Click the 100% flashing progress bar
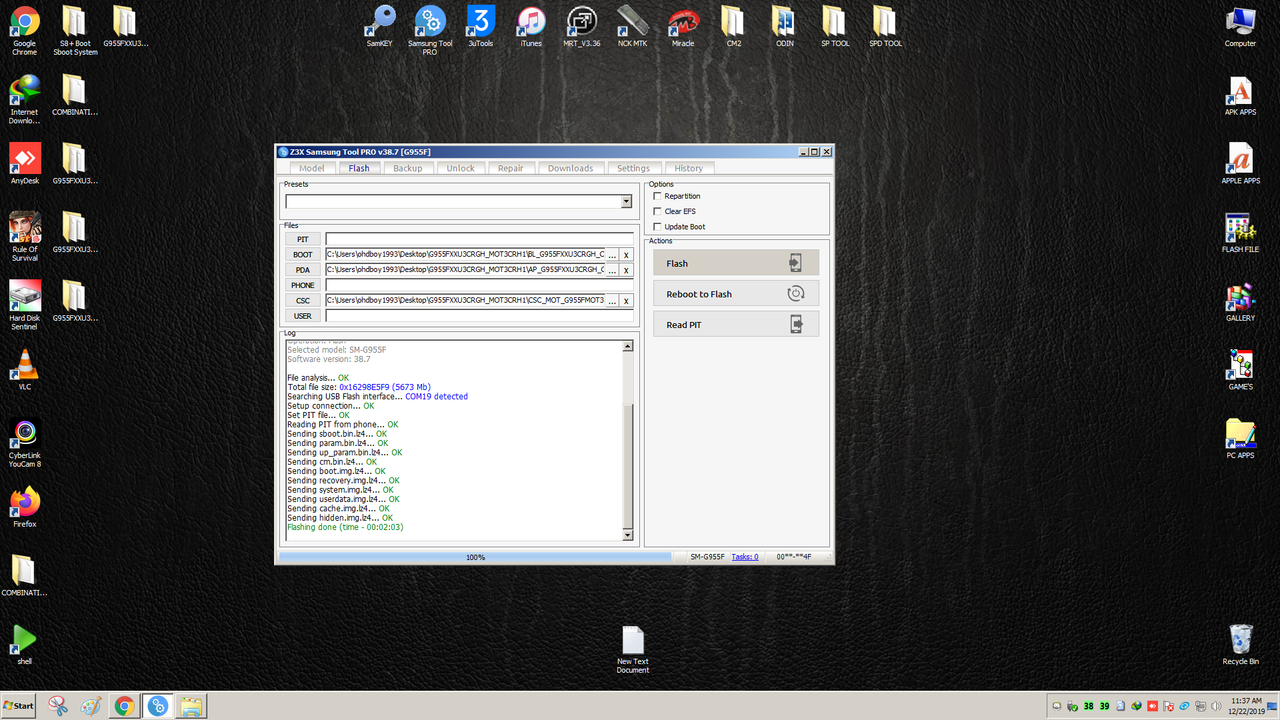The image size is (1280, 720). click(476, 557)
